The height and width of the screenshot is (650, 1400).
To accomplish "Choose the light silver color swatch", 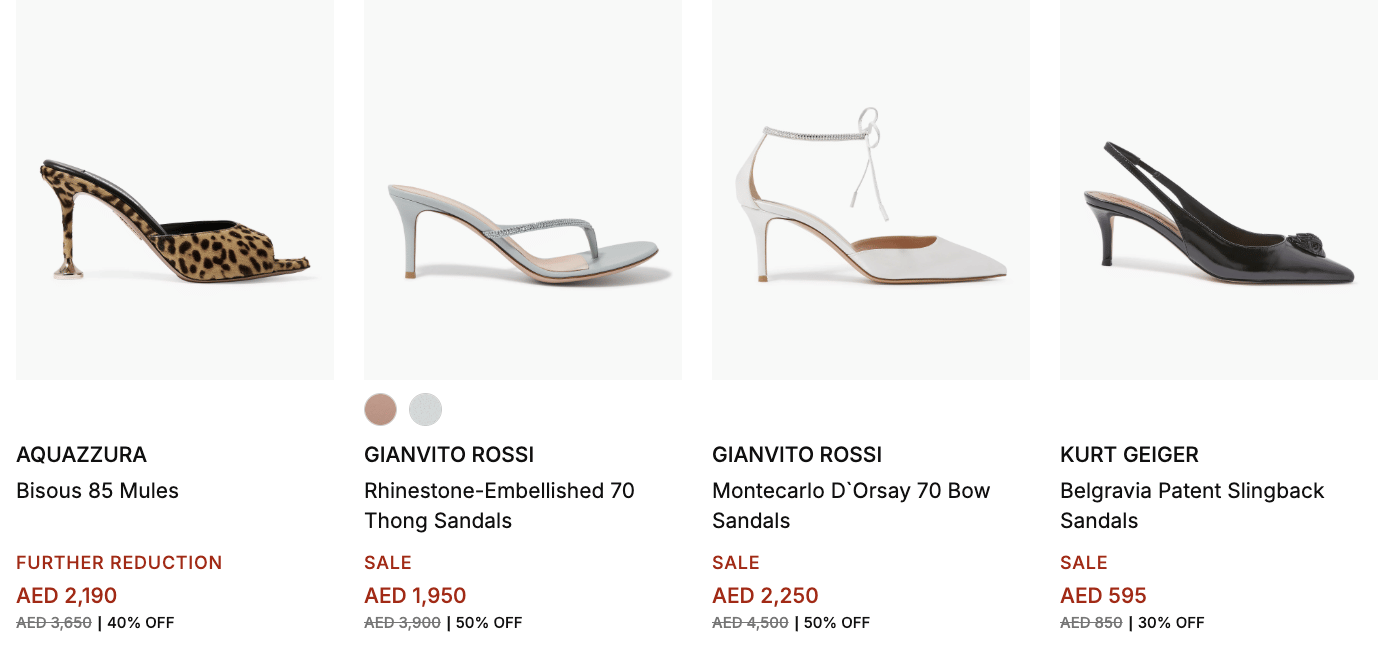I will (x=425, y=409).
